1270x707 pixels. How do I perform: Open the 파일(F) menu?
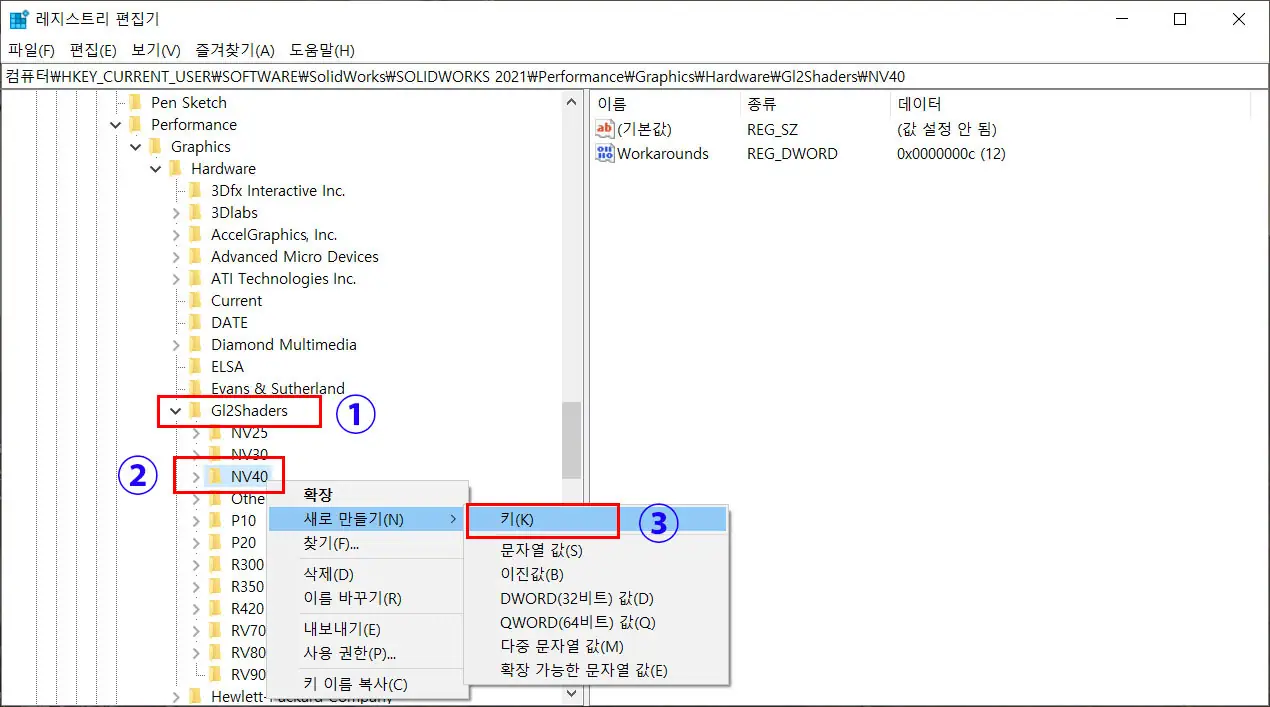point(32,50)
